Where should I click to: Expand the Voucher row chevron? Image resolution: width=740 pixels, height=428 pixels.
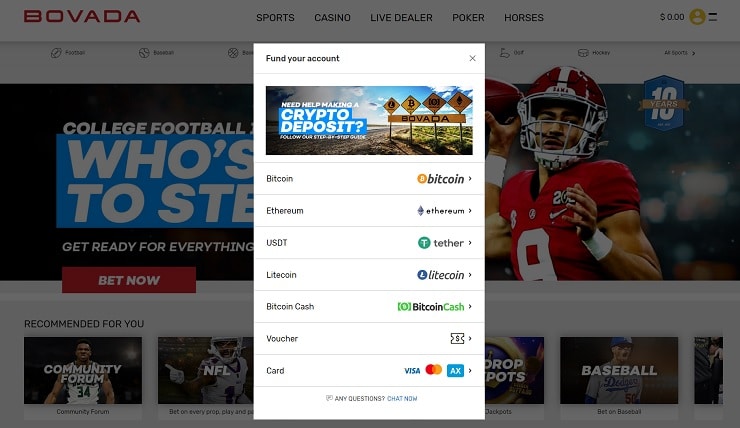click(470, 338)
